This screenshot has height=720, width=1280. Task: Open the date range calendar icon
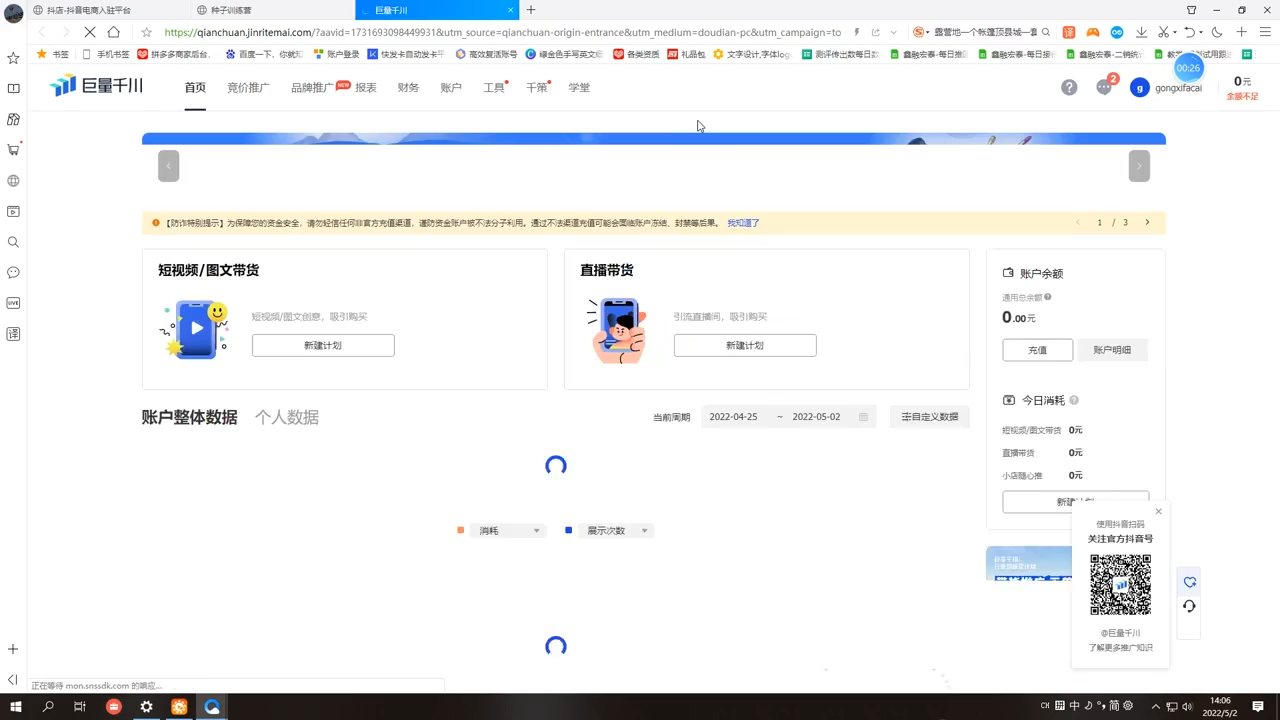(x=863, y=417)
